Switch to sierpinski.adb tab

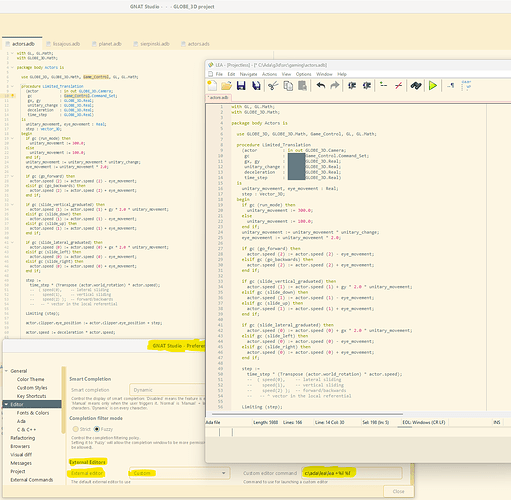click(x=151, y=44)
